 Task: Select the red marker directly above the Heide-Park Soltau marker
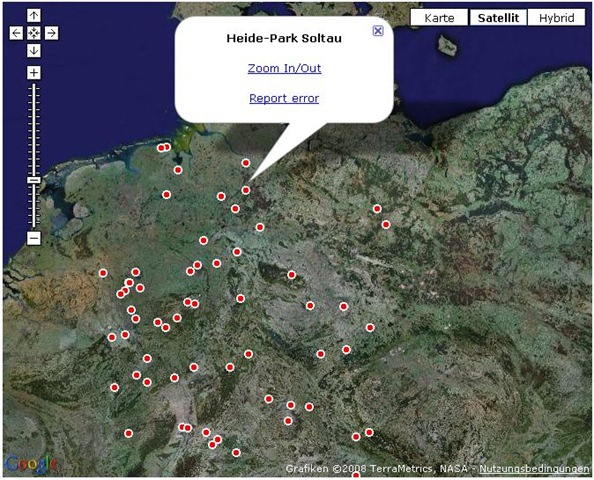(246, 163)
